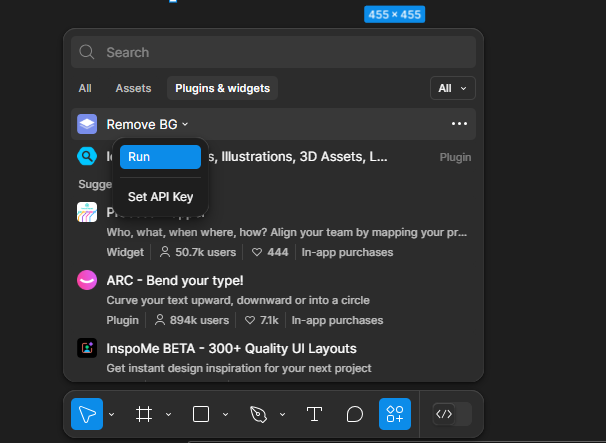The image size is (606, 443).
Task: Click the Remove BG plugin icon
Action: [87, 124]
